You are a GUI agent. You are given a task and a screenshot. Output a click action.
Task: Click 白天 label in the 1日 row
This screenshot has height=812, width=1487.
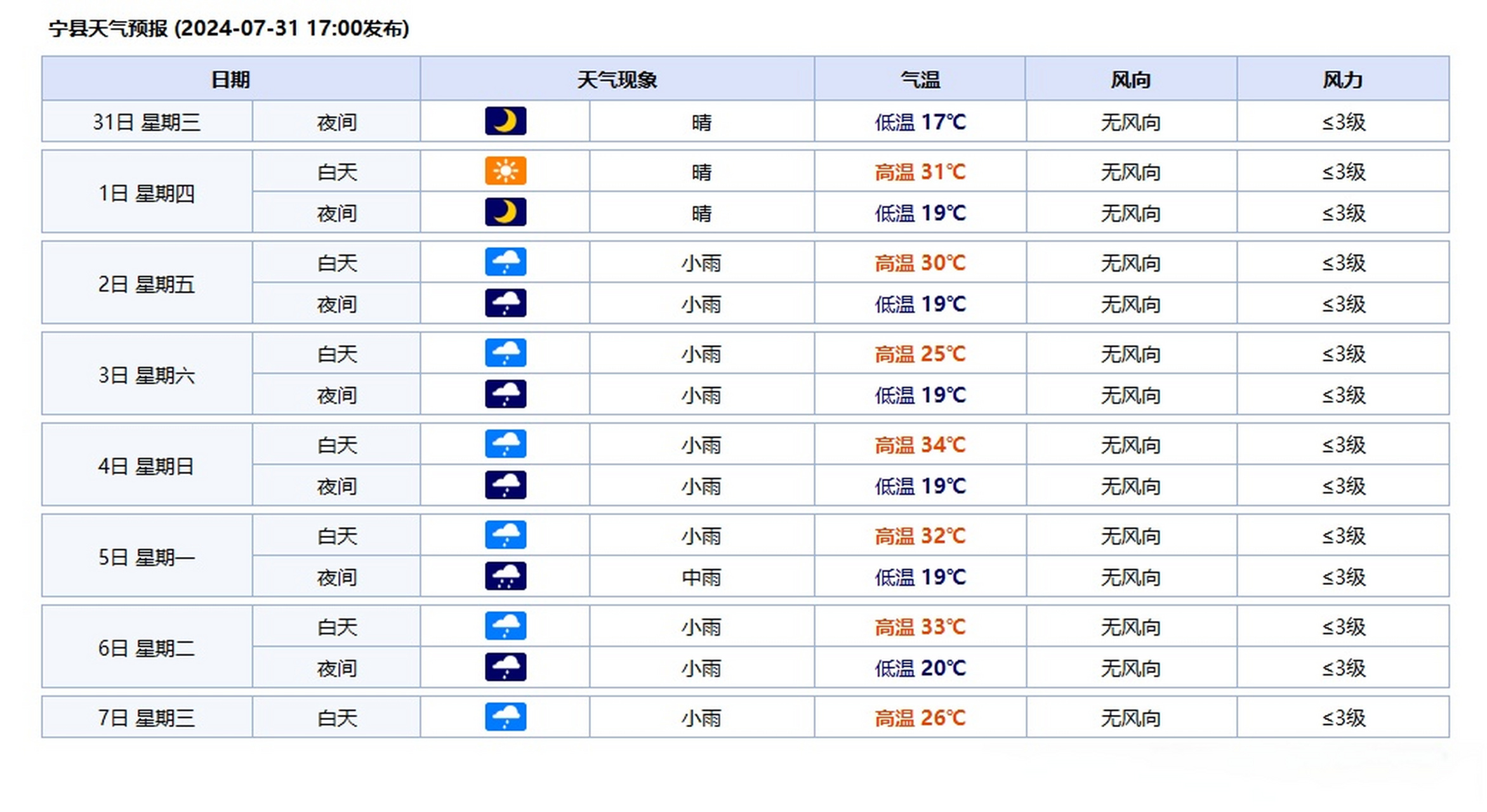tap(337, 171)
